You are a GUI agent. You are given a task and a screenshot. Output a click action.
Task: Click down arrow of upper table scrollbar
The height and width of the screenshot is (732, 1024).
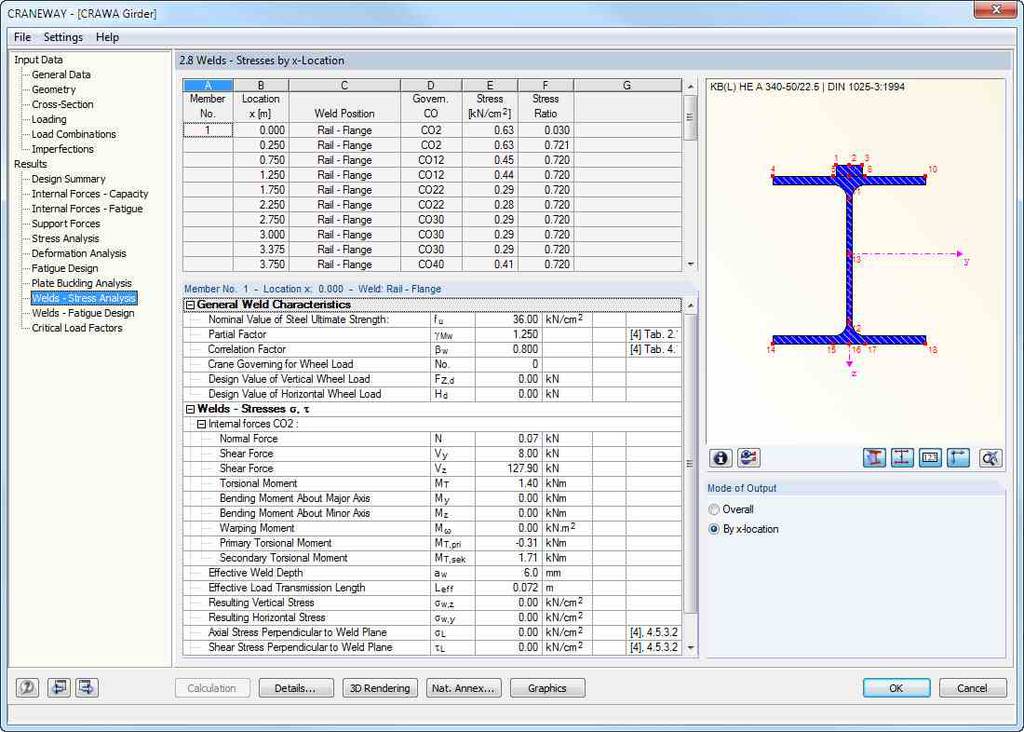click(x=690, y=264)
